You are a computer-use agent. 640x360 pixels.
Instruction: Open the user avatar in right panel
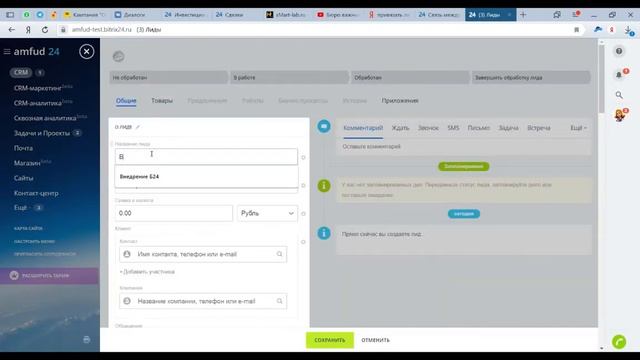click(x=620, y=115)
